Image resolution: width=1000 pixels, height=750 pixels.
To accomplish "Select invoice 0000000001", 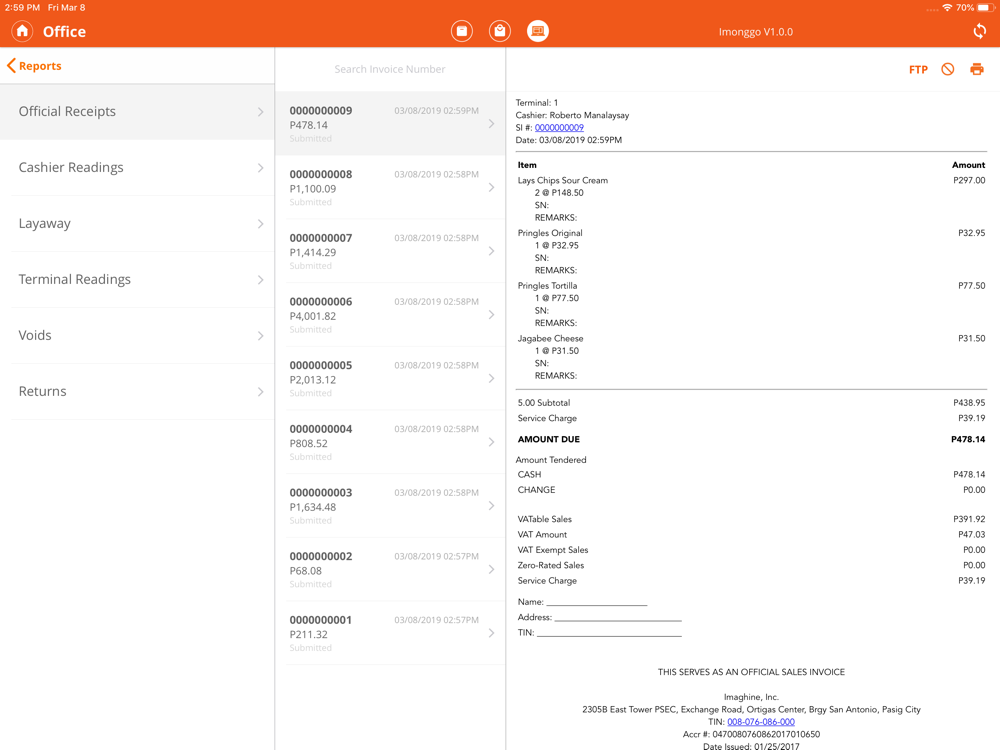I will click(390, 633).
